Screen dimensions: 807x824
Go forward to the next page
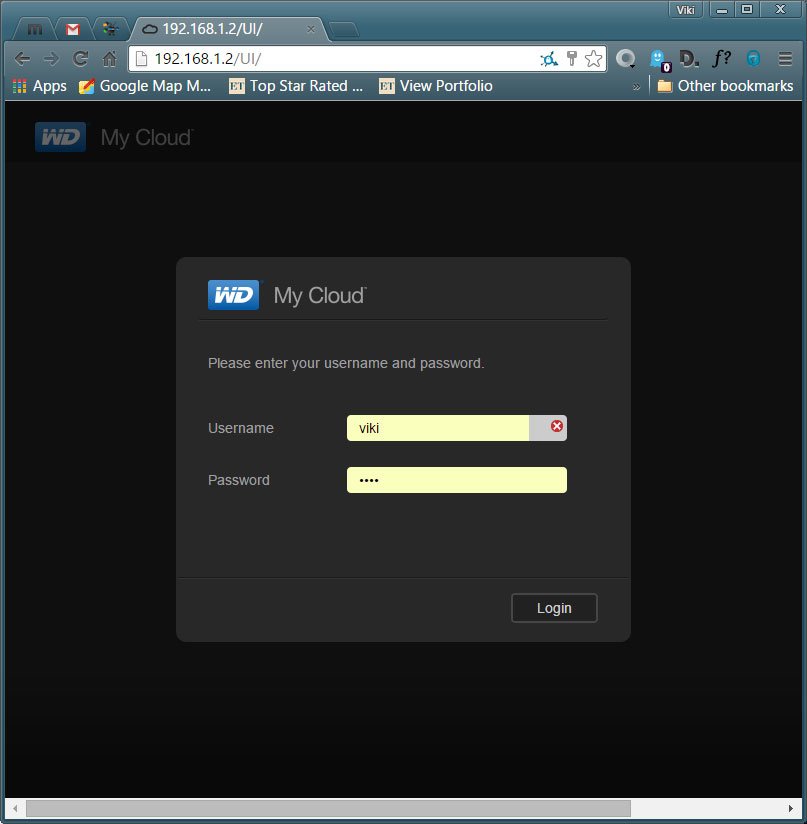point(51,59)
